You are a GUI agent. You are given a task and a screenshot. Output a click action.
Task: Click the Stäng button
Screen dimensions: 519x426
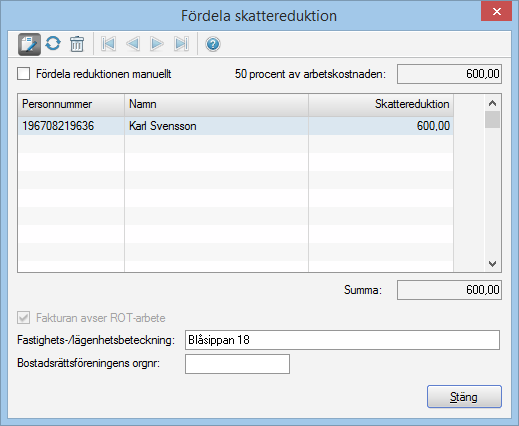pyautogui.click(x=464, y=397)
